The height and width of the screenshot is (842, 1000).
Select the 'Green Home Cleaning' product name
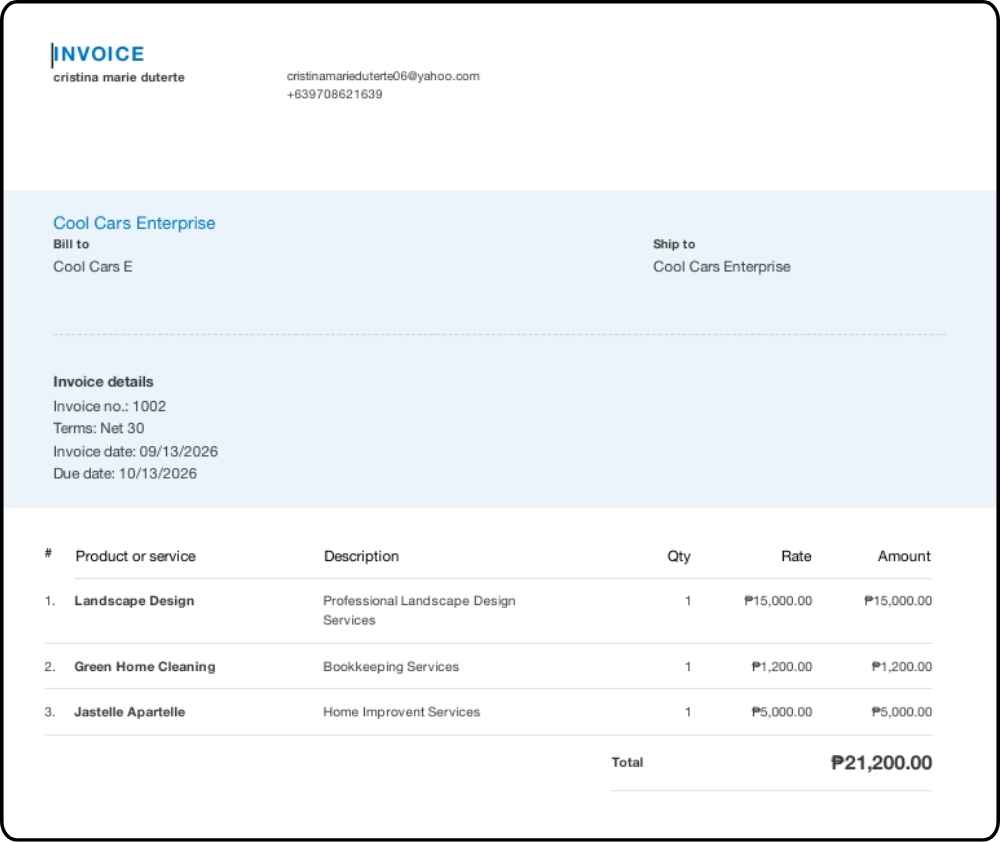pos(145,667)
